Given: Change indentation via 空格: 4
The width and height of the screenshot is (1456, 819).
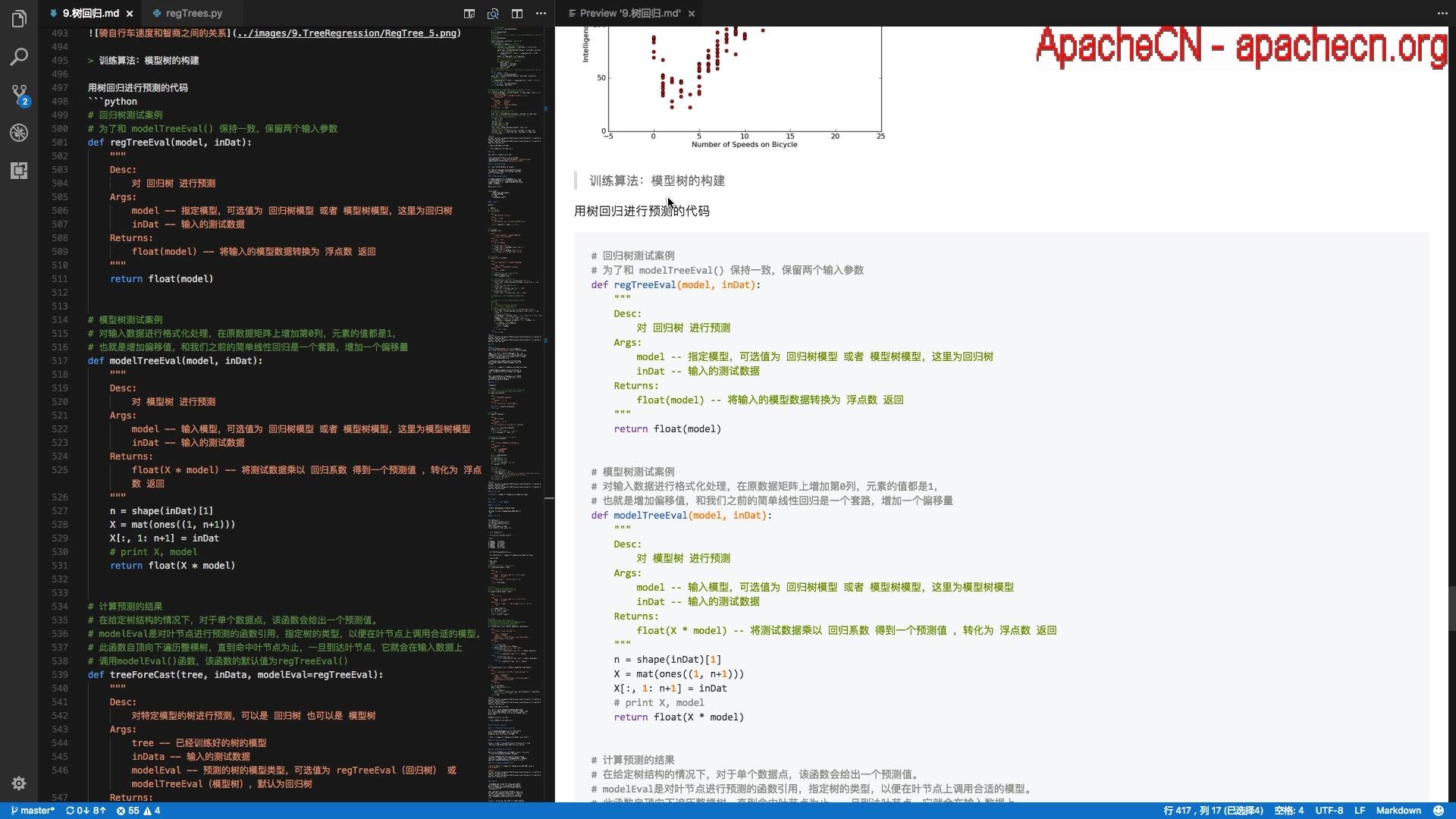Looking at the screenshot, I should pos(1288,811).
